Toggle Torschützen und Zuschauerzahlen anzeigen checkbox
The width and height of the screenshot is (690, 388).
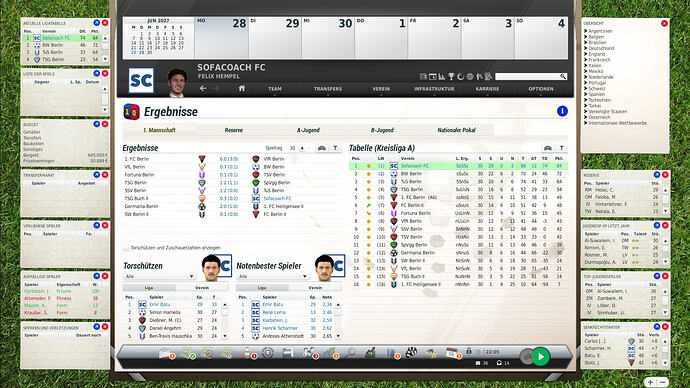click(x=126, y=248)
